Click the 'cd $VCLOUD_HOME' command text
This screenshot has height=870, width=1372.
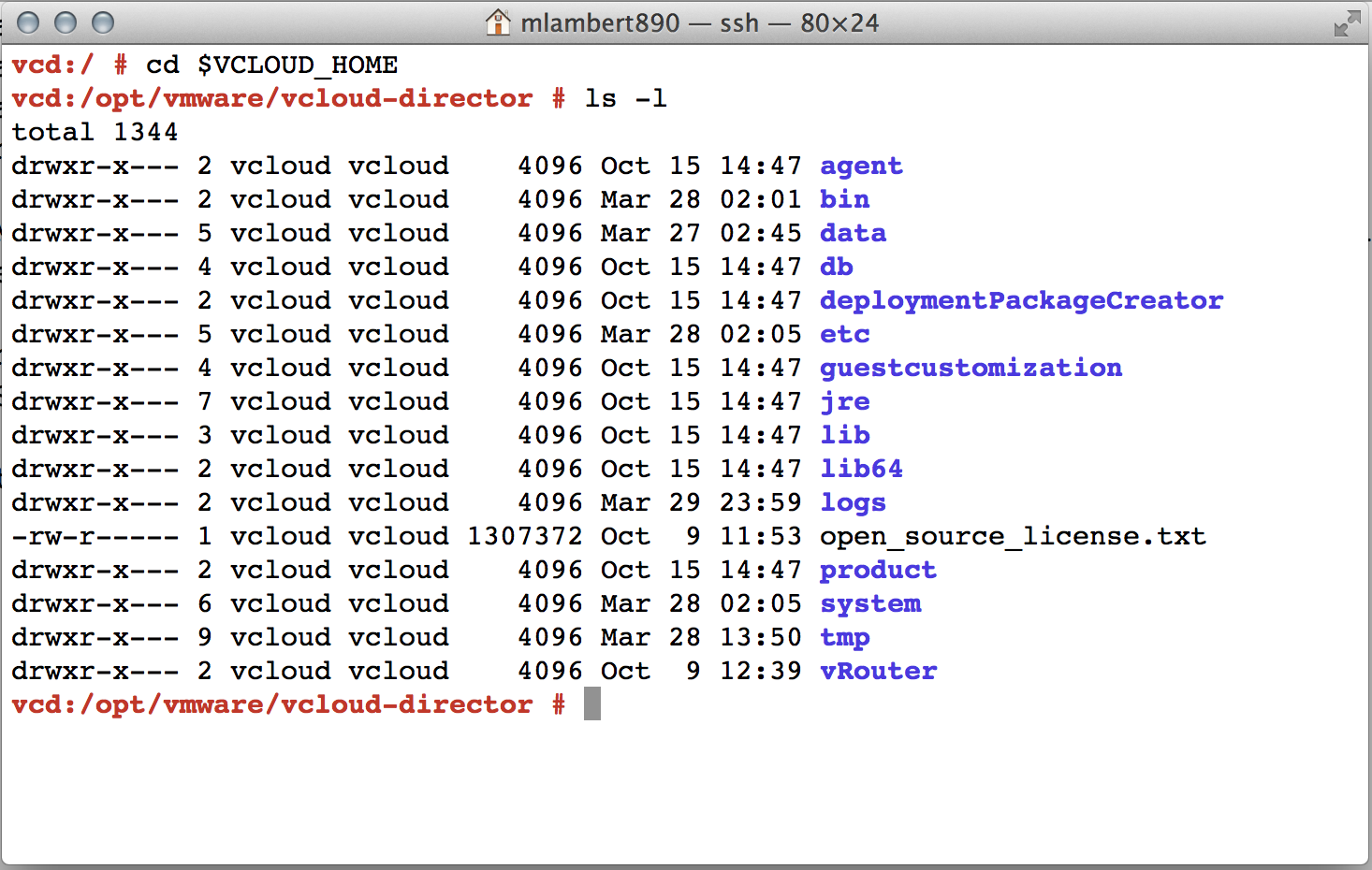point(271,65)
